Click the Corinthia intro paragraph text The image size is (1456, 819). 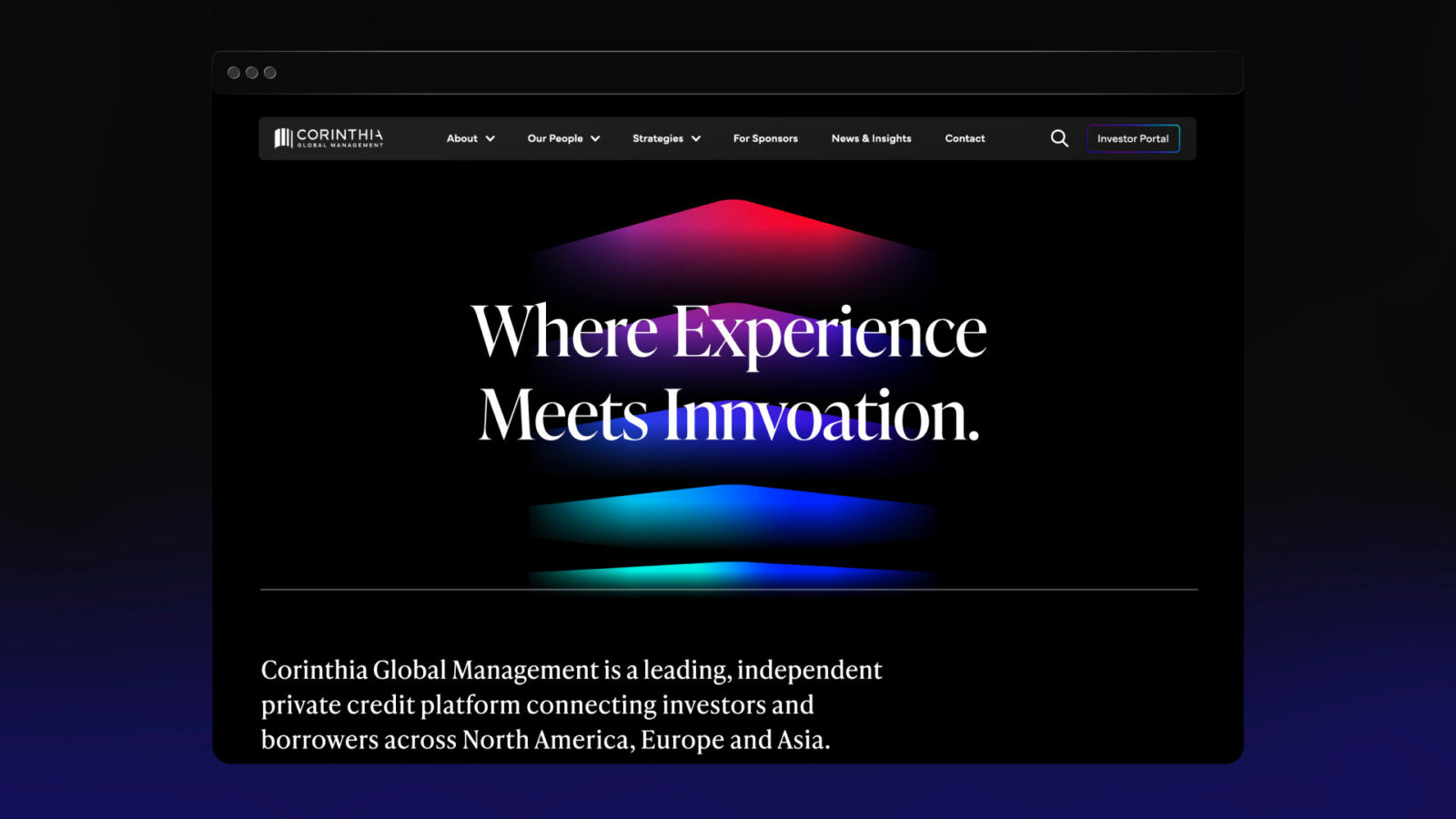571,704
